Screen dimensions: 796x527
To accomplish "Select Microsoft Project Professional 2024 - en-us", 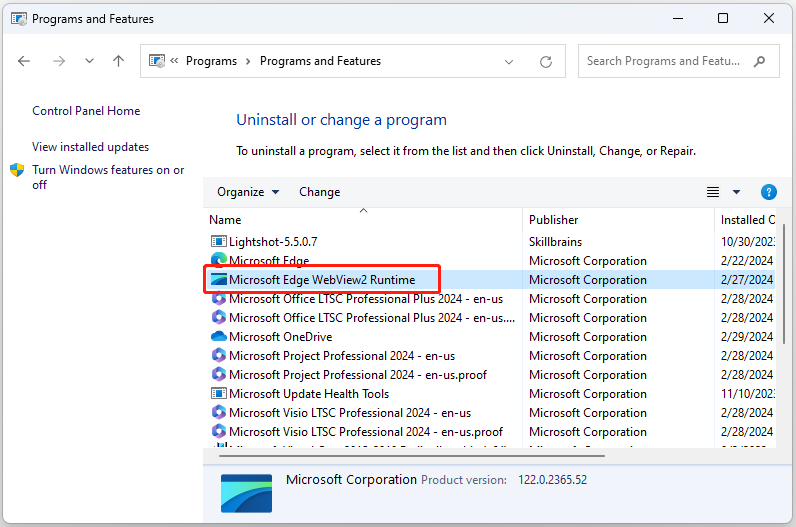I will 342,356.
